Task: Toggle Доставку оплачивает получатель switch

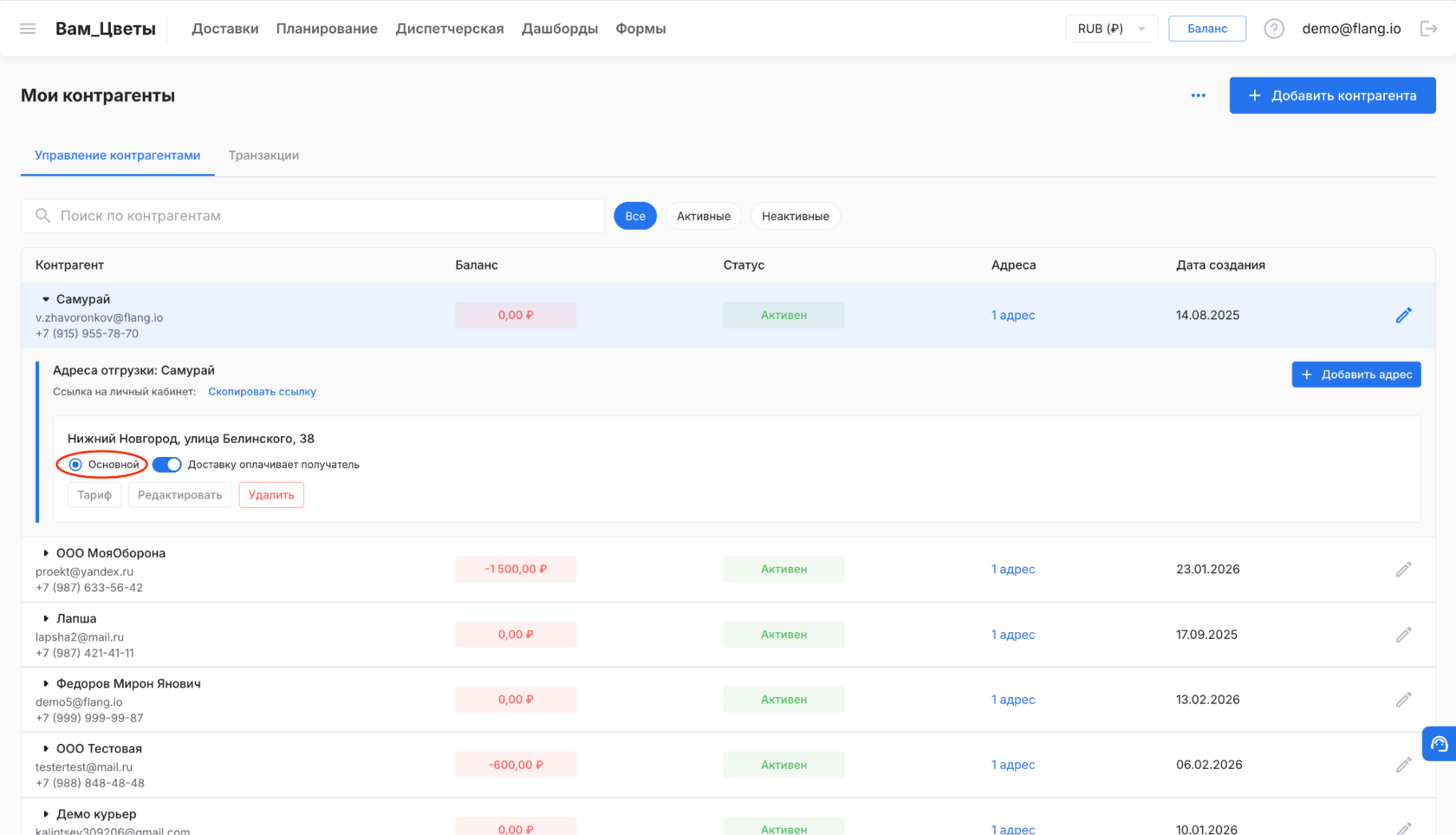Action: [x=167, y=465]
